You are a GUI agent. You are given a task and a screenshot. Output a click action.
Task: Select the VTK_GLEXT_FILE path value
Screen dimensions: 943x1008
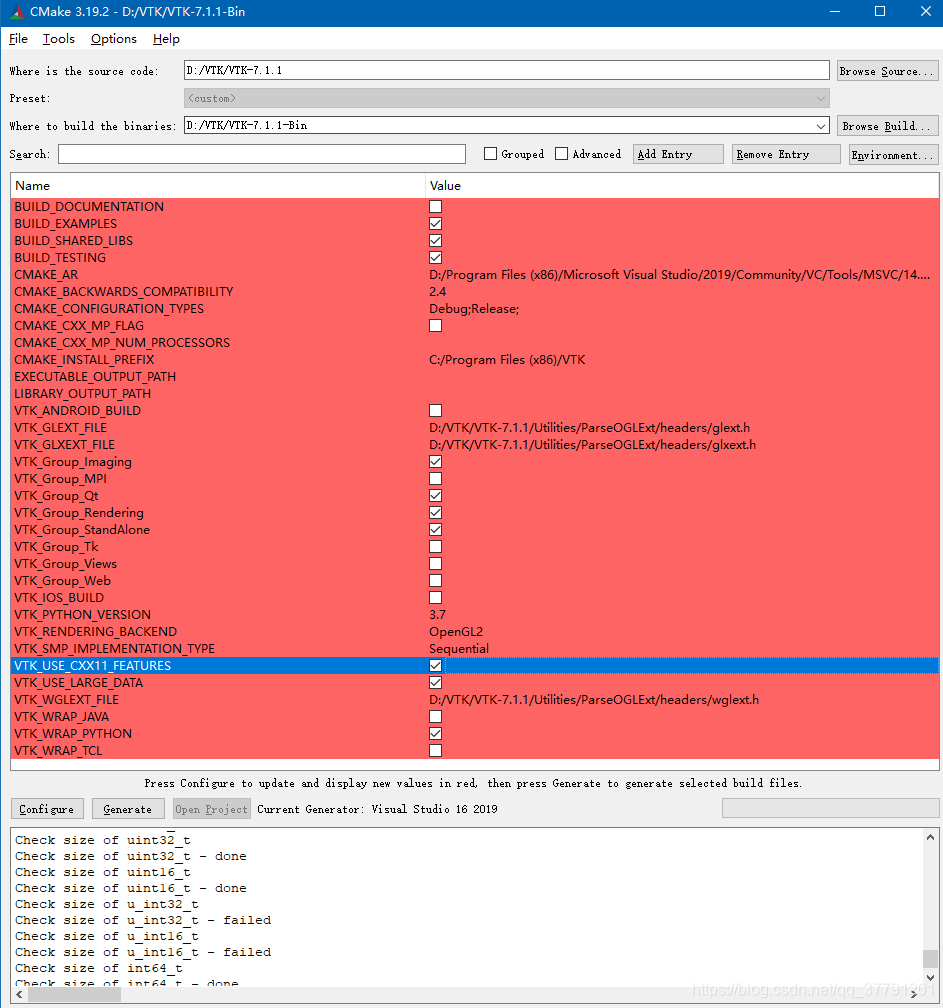589,428
